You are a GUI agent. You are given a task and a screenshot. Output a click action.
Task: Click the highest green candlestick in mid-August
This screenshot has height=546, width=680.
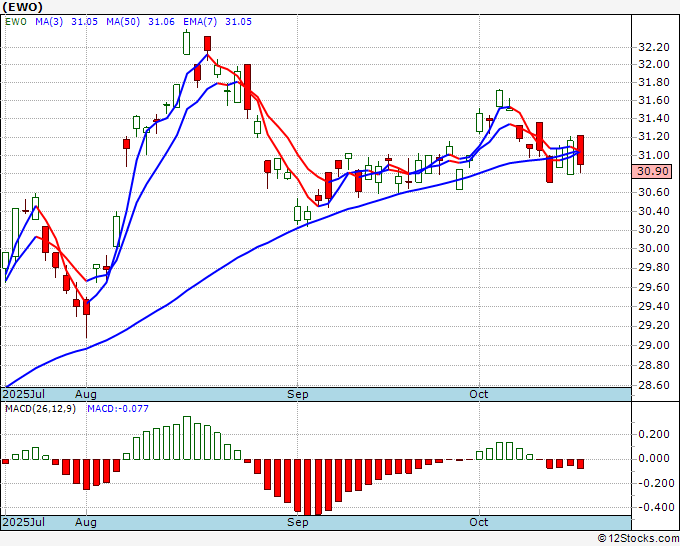pyautogui.click(x=186, y=43)
